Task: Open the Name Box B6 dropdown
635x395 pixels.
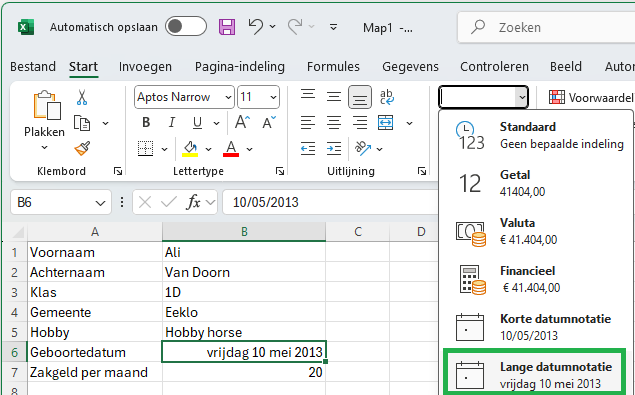Action: (100, 203)
